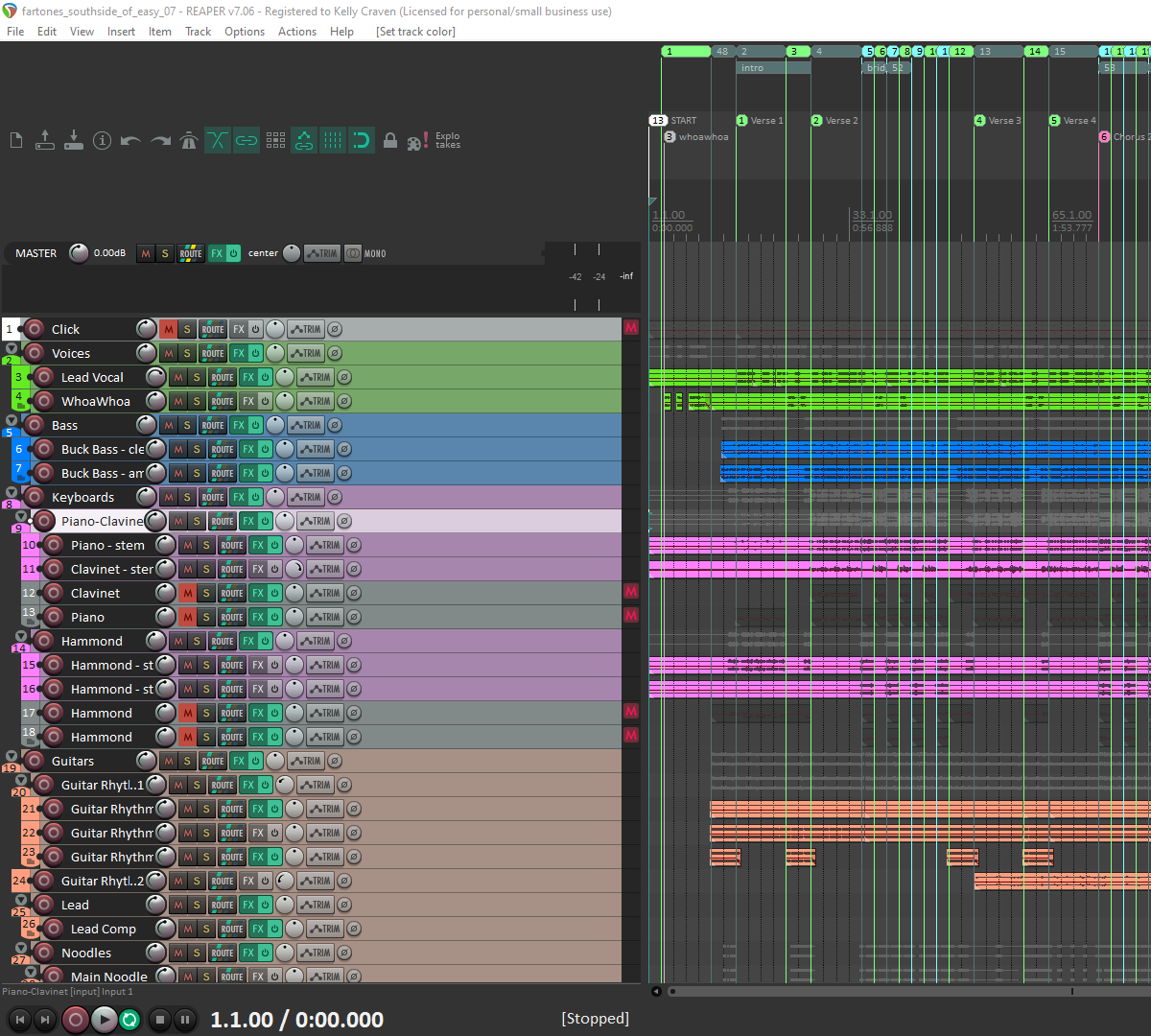Solo the Lead Vocal track
This screenshot has height=1036, width=1151.
pos(197,377)
